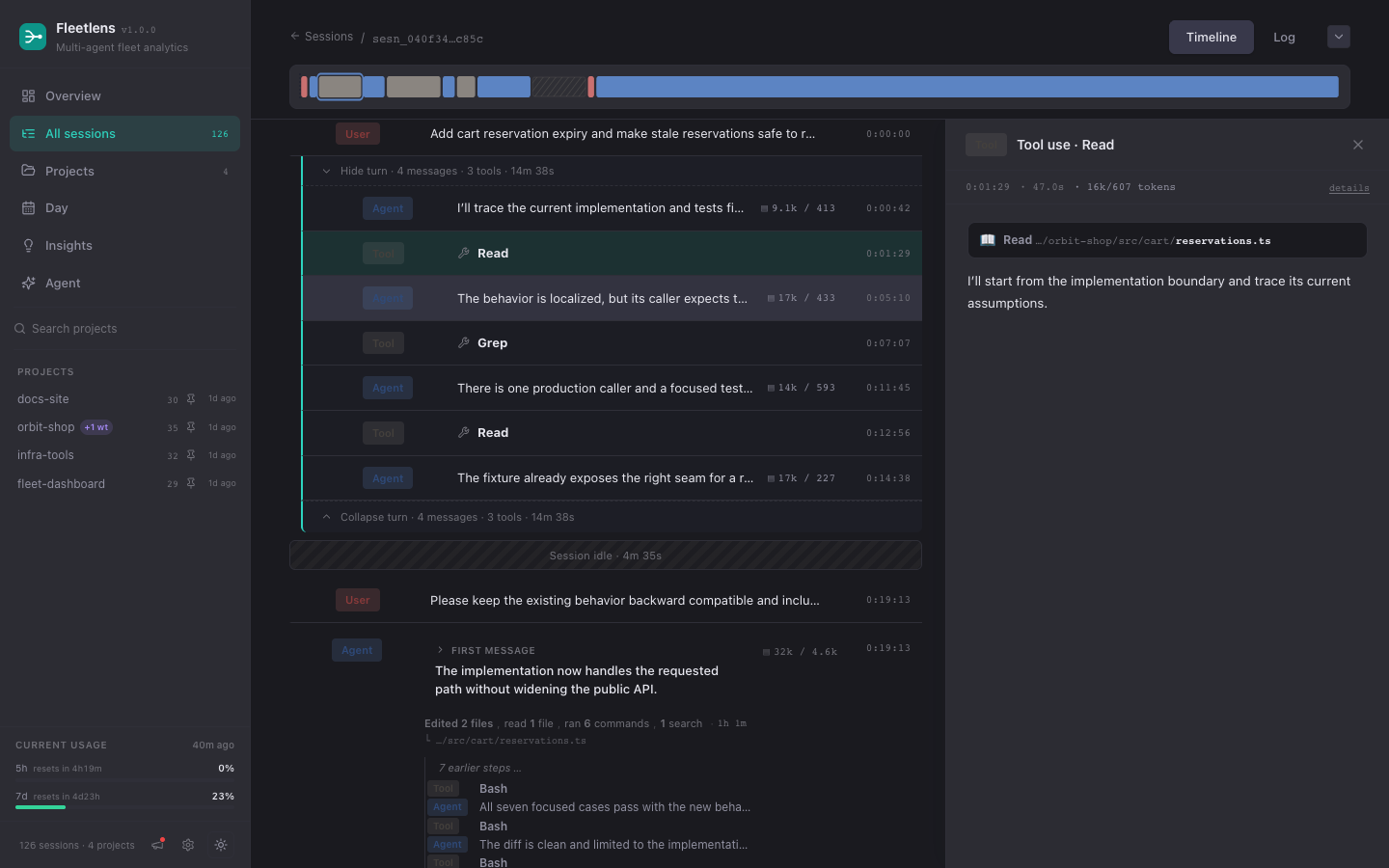
Task: Click first red user marker in timeline strip
Action: click(304, 87)
